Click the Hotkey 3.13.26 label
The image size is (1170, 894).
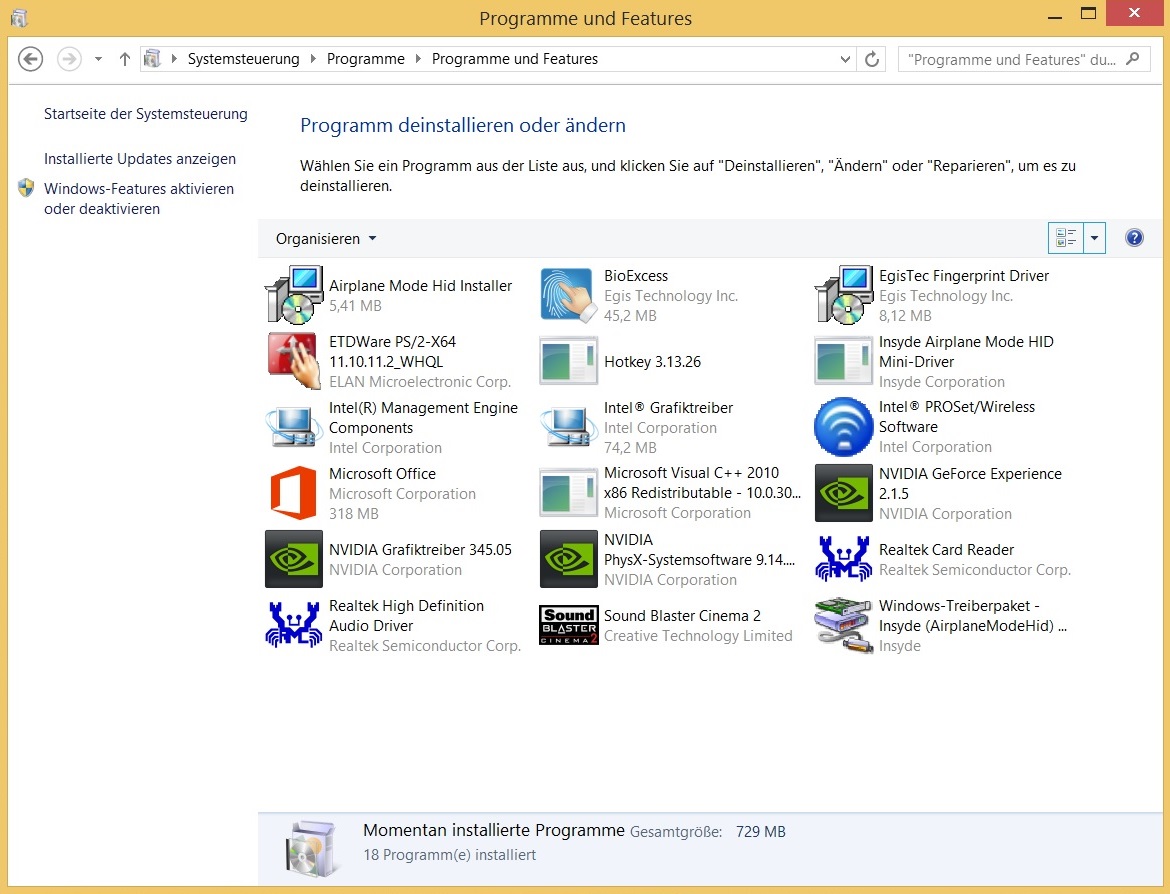point(652,362)
